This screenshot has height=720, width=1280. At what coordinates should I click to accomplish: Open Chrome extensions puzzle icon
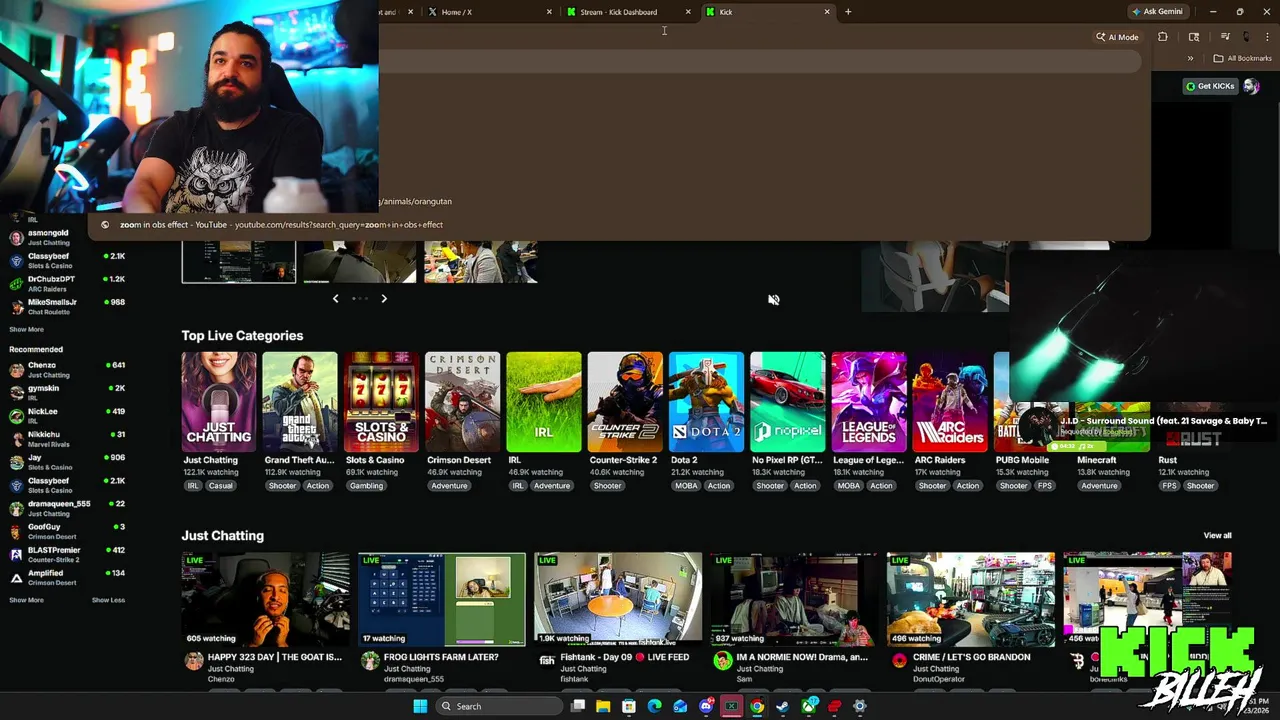(1162, 37)
